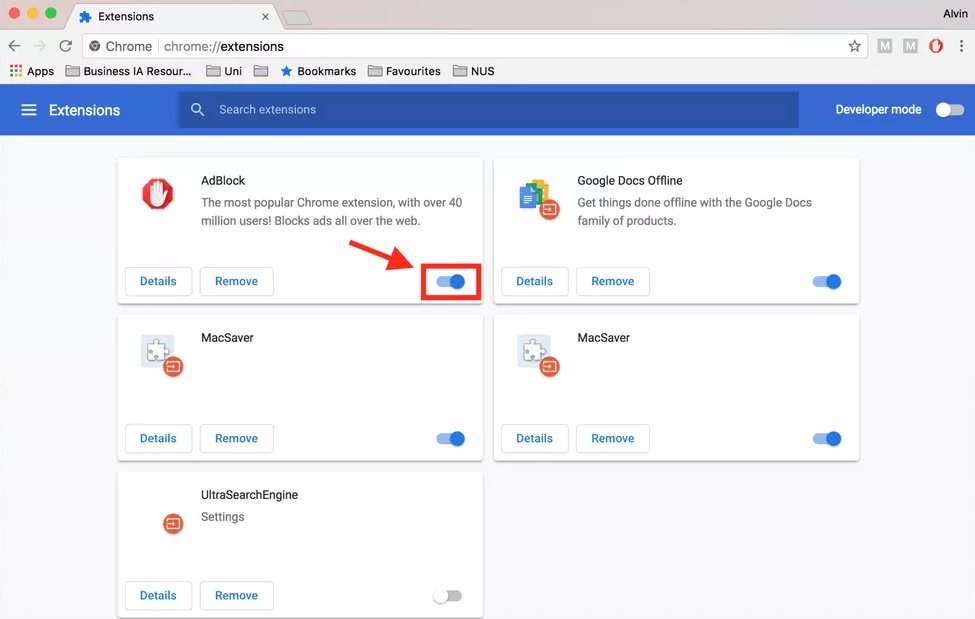Remove the UltraSearchEngine extension
The image size is (975, 619).
tap(236, 595)
